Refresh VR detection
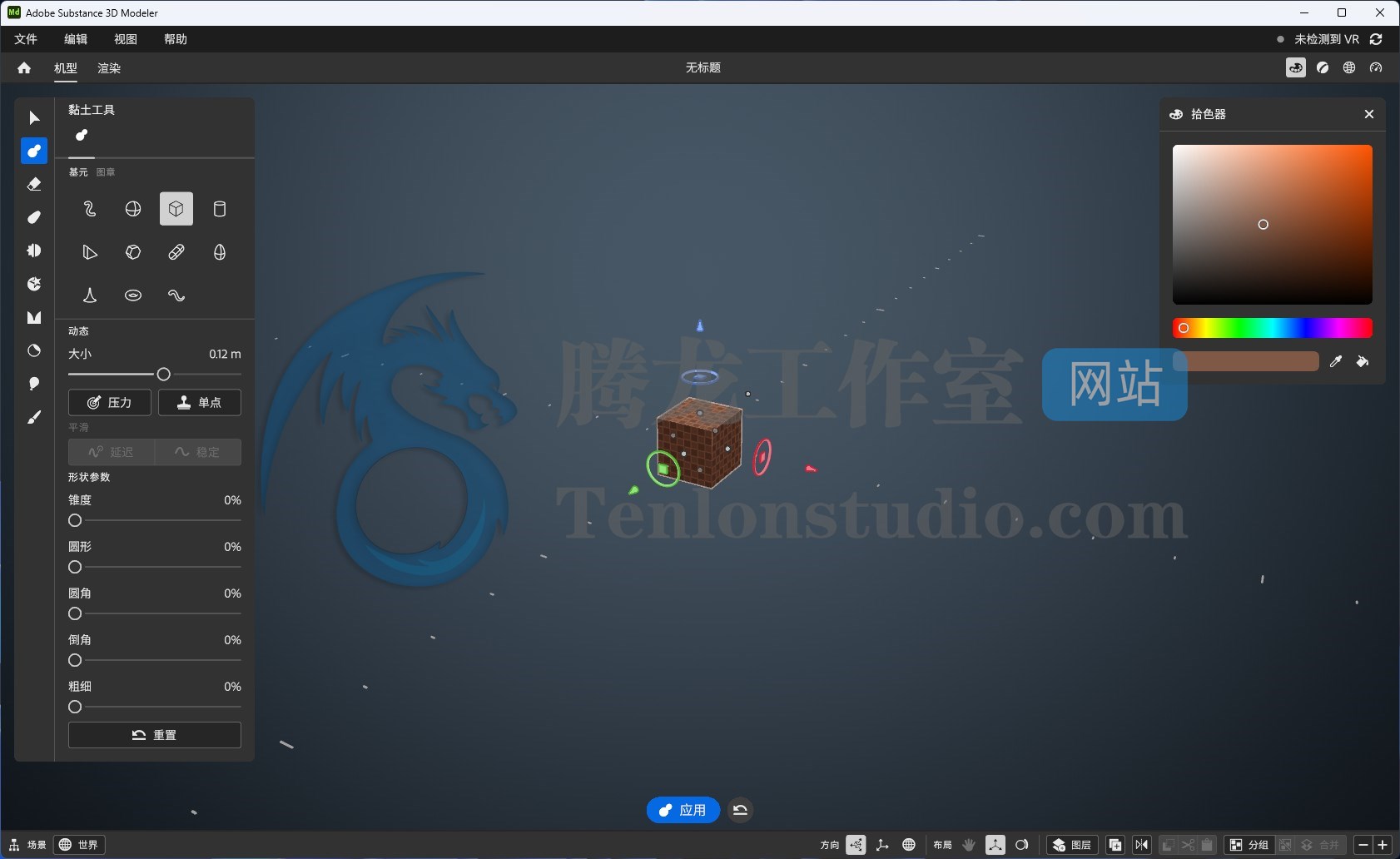This screenshot has width=1400, height=859. coord(1376,39)
